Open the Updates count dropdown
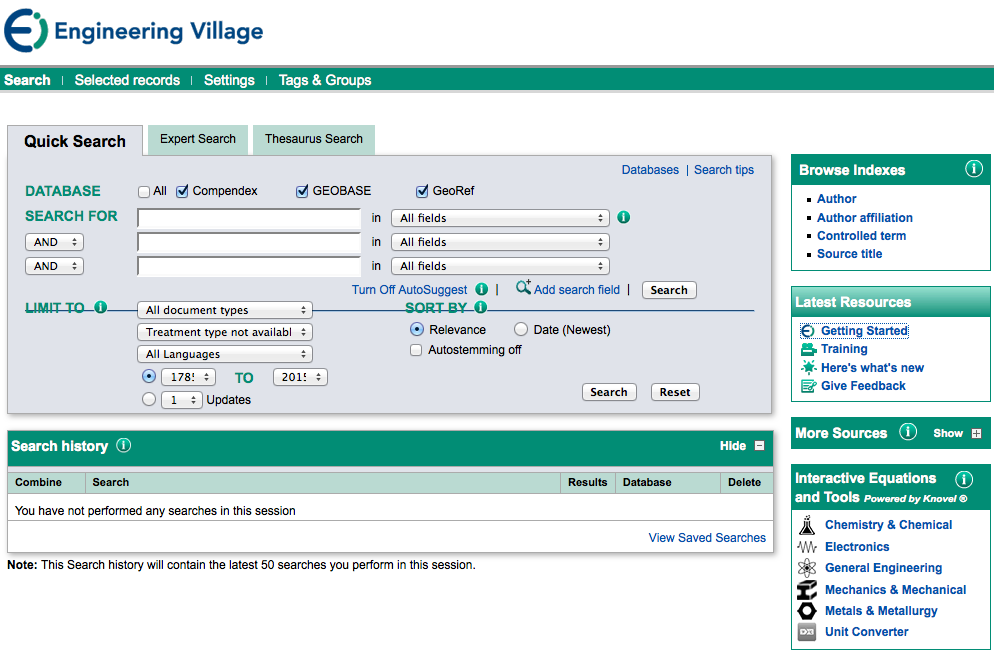 pos(182,400)
